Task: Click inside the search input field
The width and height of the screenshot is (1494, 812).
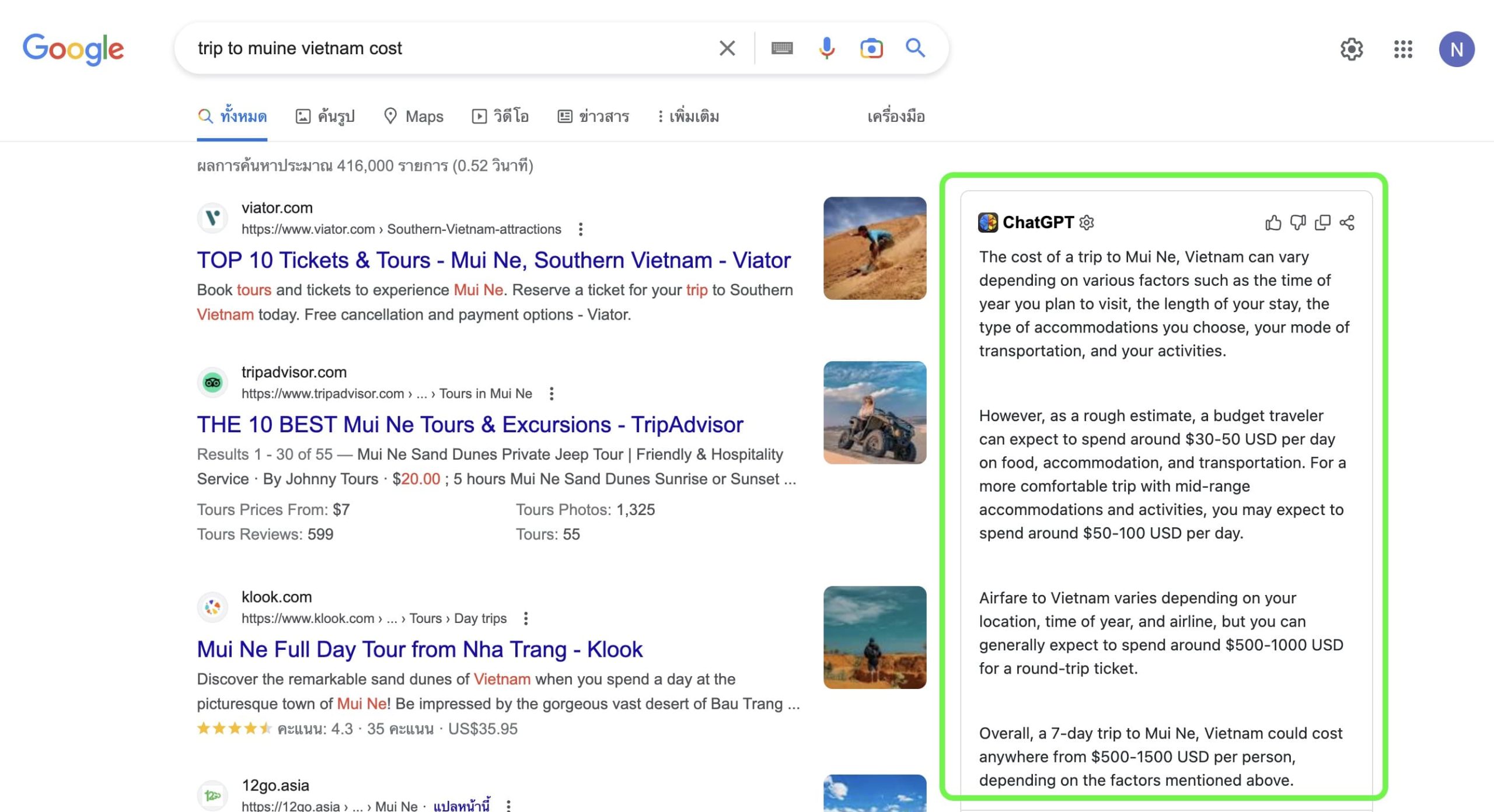Action: click(x=409, y=48)
